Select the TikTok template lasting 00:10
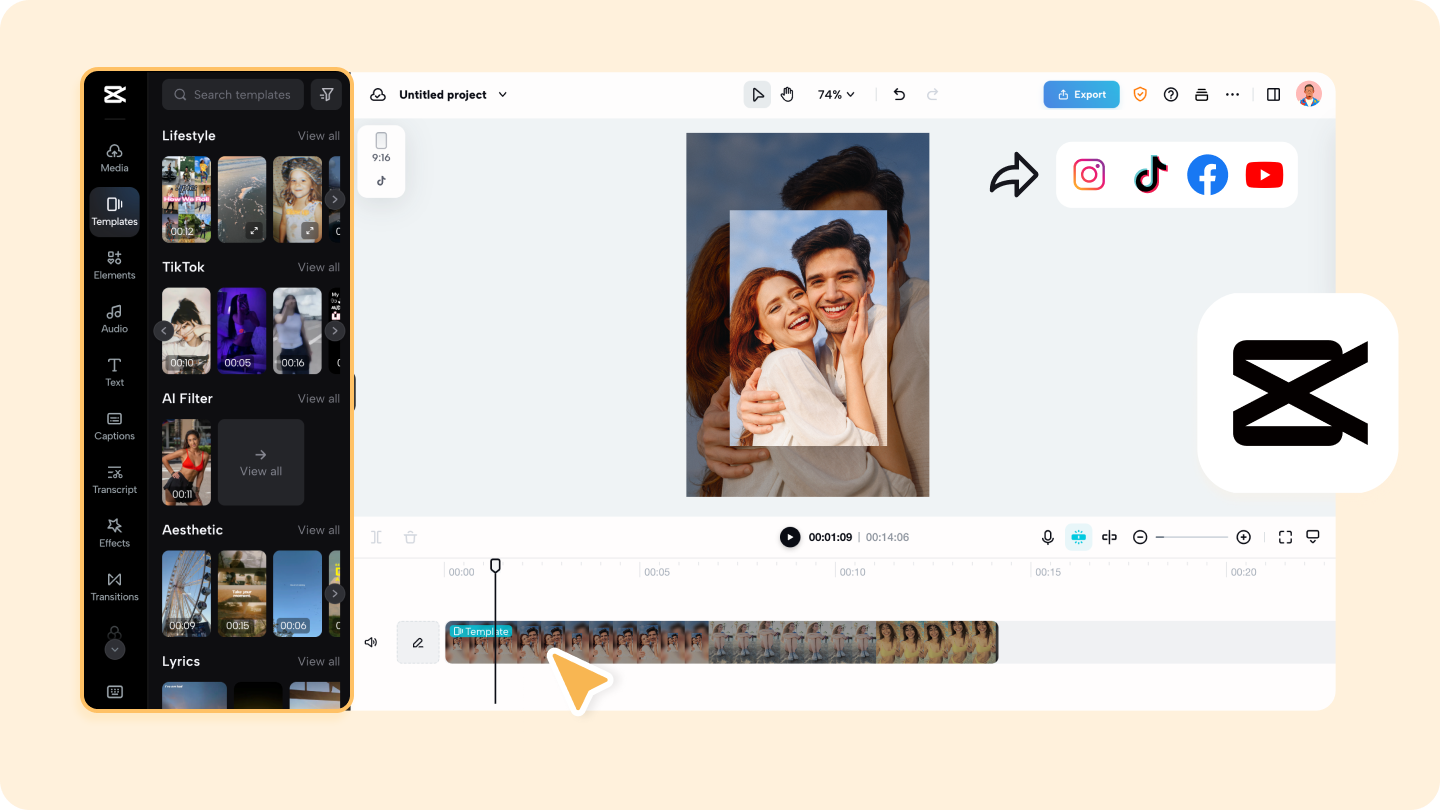The width and height of the screenshot is (1440, 810). (187, 331)
